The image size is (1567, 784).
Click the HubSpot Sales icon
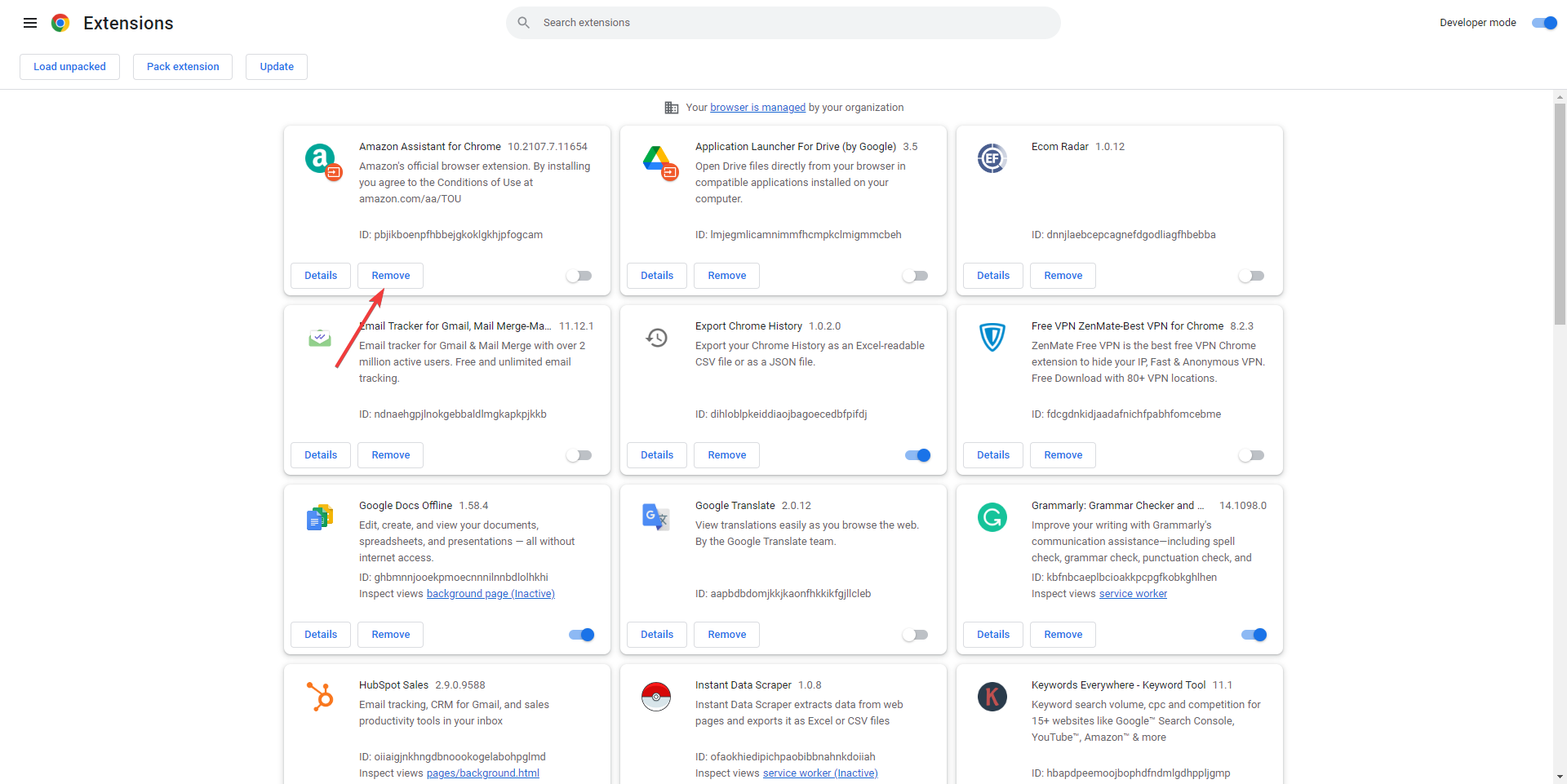tap(320, 697)
